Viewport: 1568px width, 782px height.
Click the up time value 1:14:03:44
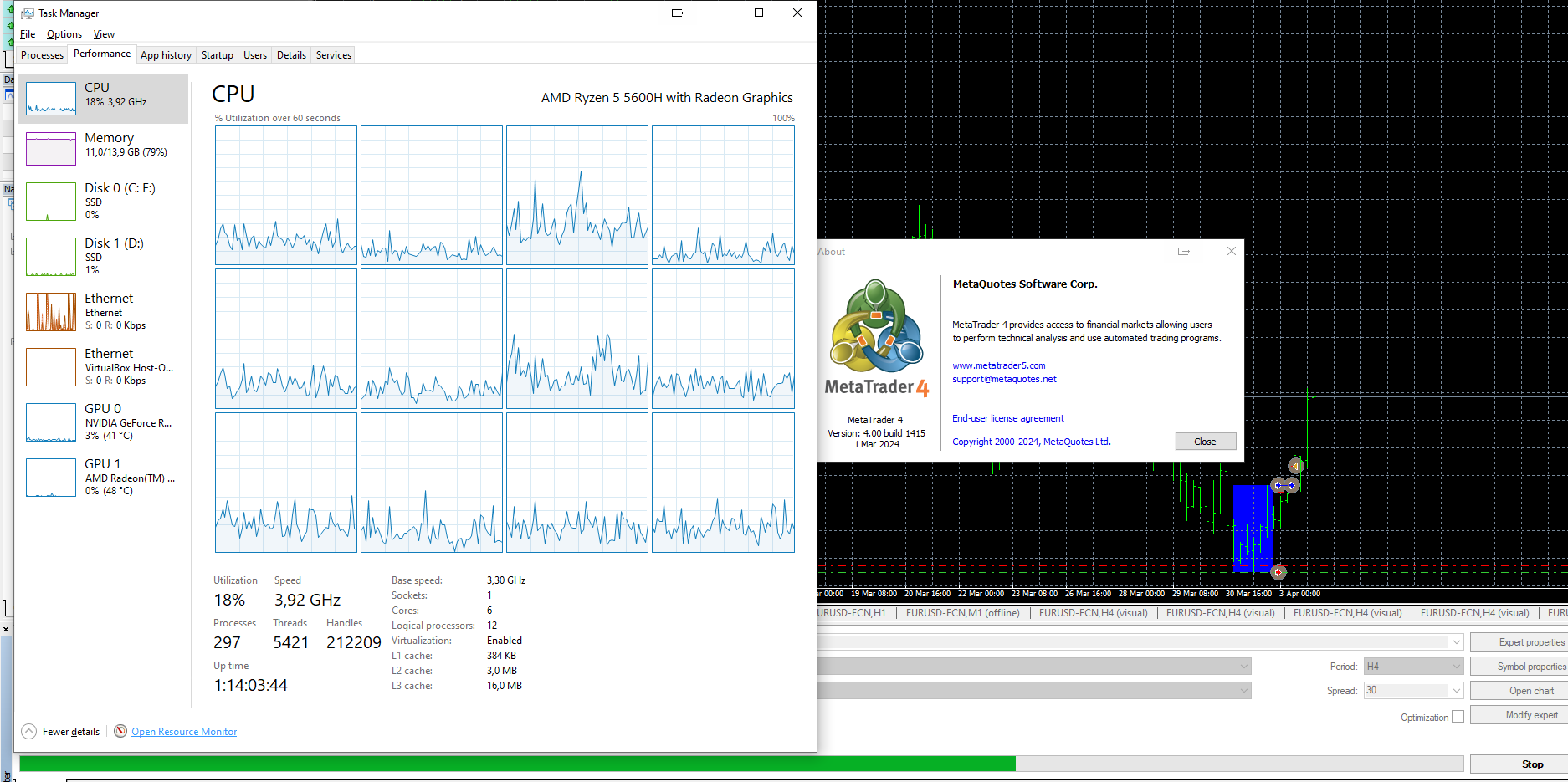click(x=250, y=685)
